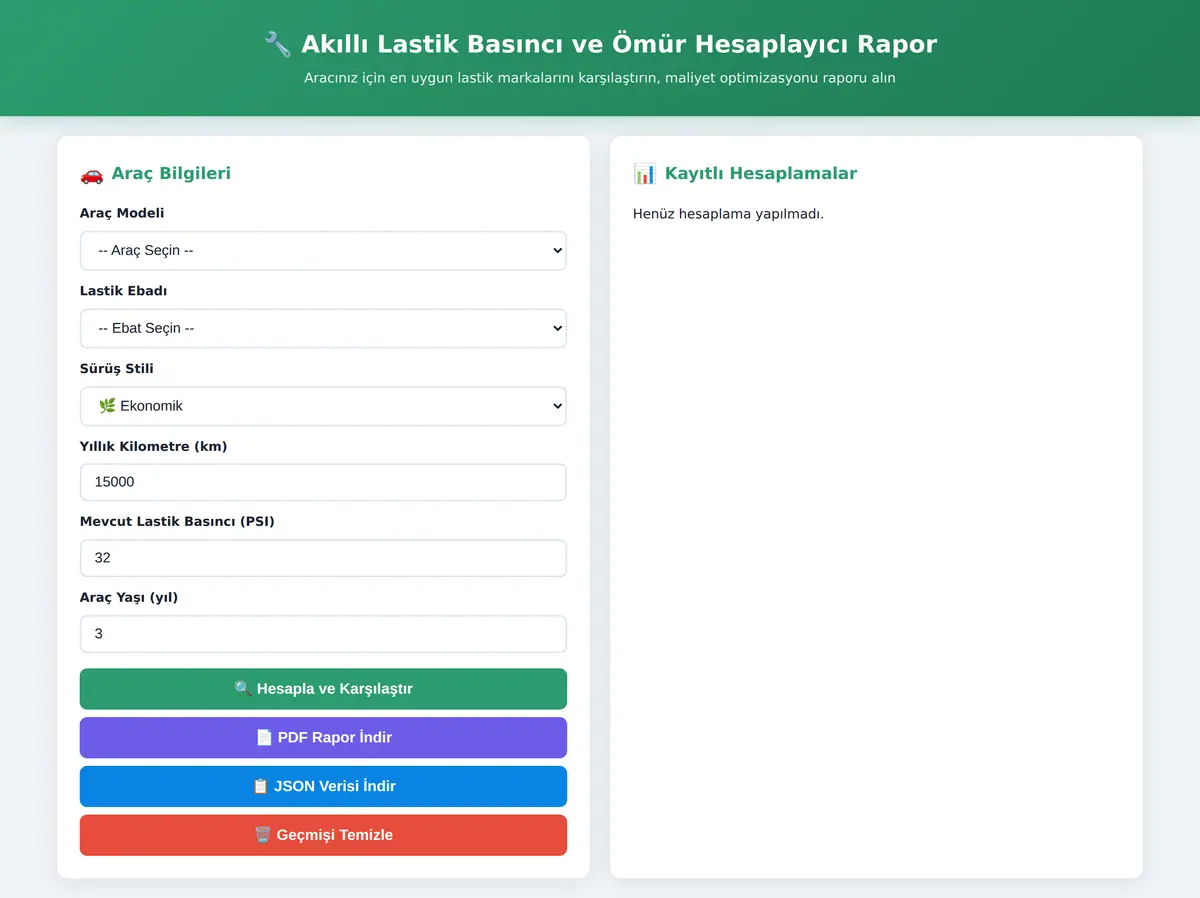The height and width of the screenshot is (898, 1200).
Task: Click JSON Verisi İndir button
Action: [323, 786]
